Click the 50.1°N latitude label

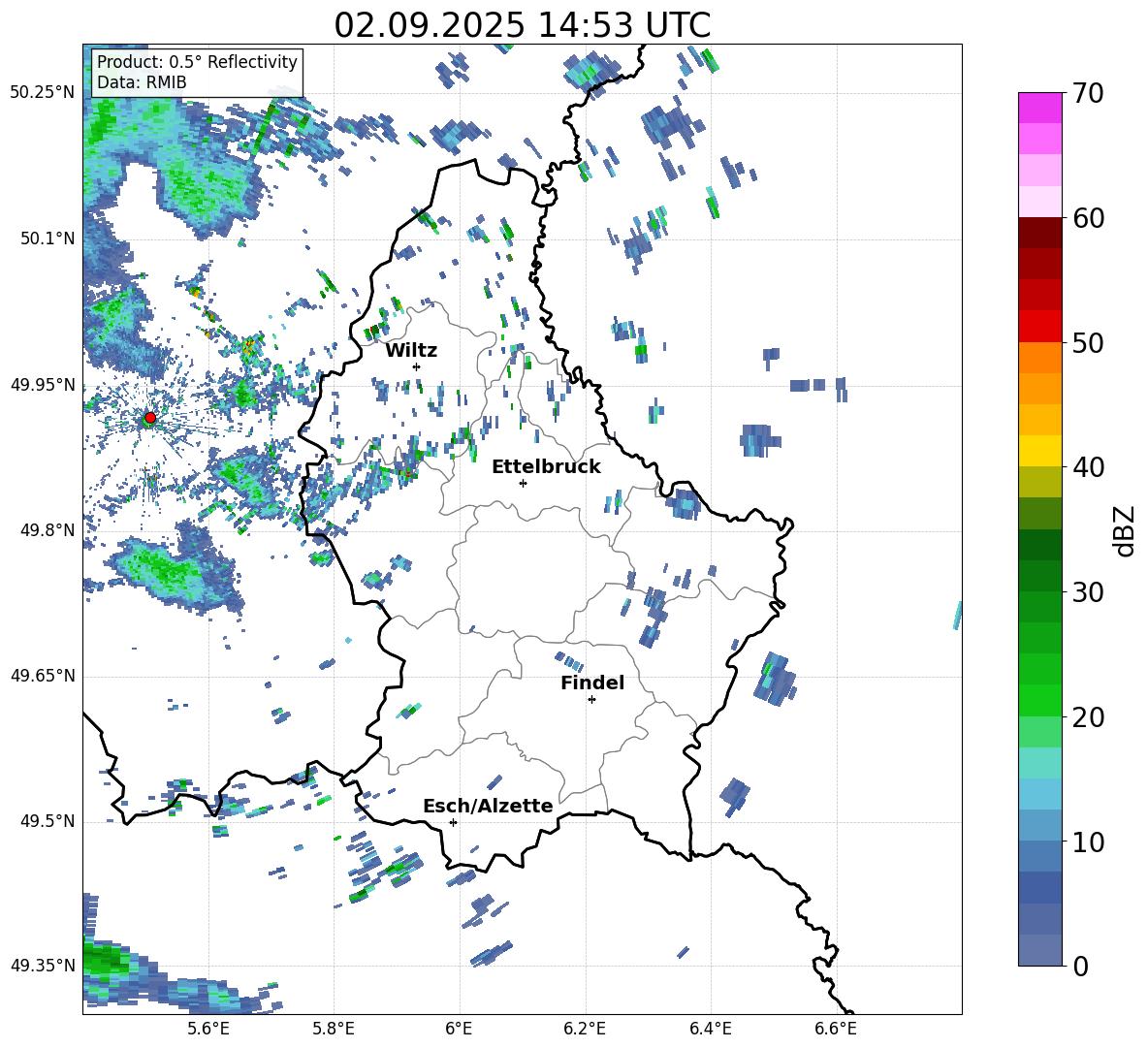(x=48, y=238)
